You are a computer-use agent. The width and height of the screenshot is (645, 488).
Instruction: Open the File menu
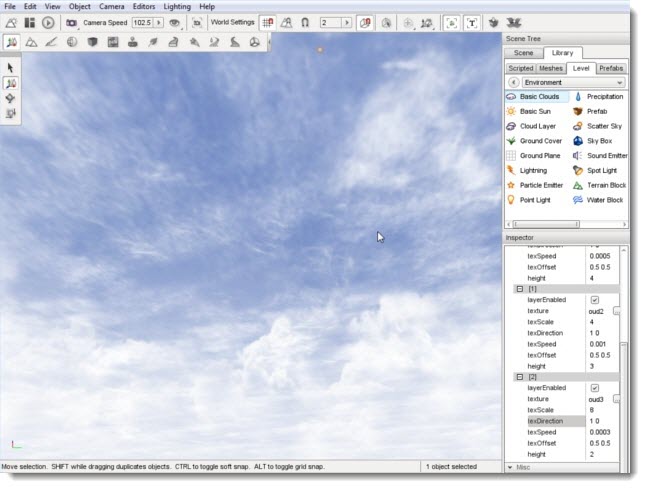pyautogui.click(x=10, y=7)
